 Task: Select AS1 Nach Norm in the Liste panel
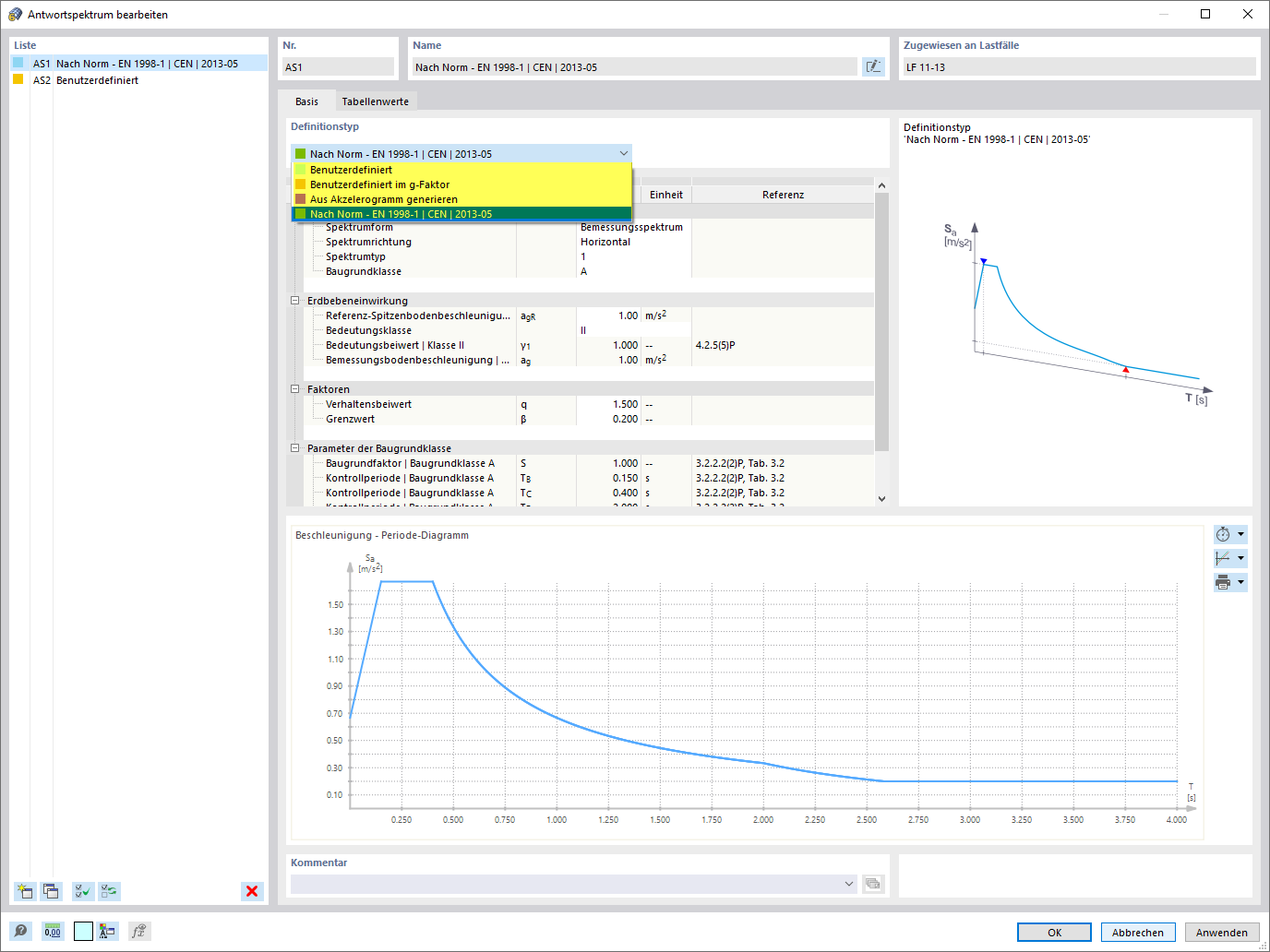138,64
